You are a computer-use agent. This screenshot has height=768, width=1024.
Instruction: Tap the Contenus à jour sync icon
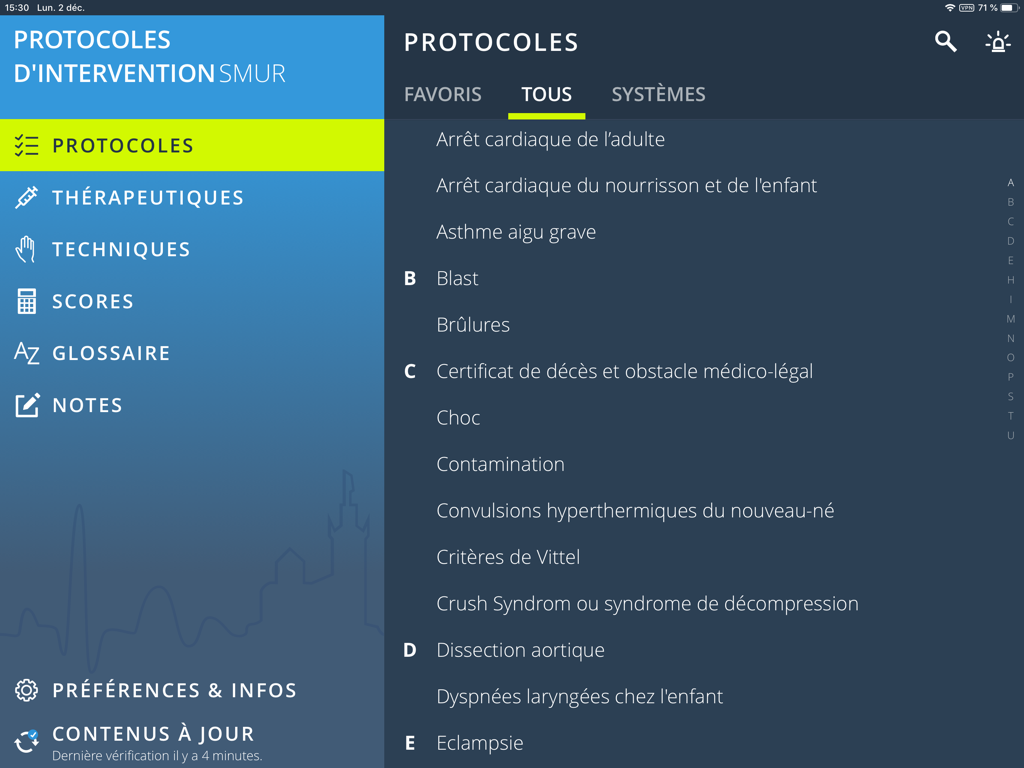(27, 742)
